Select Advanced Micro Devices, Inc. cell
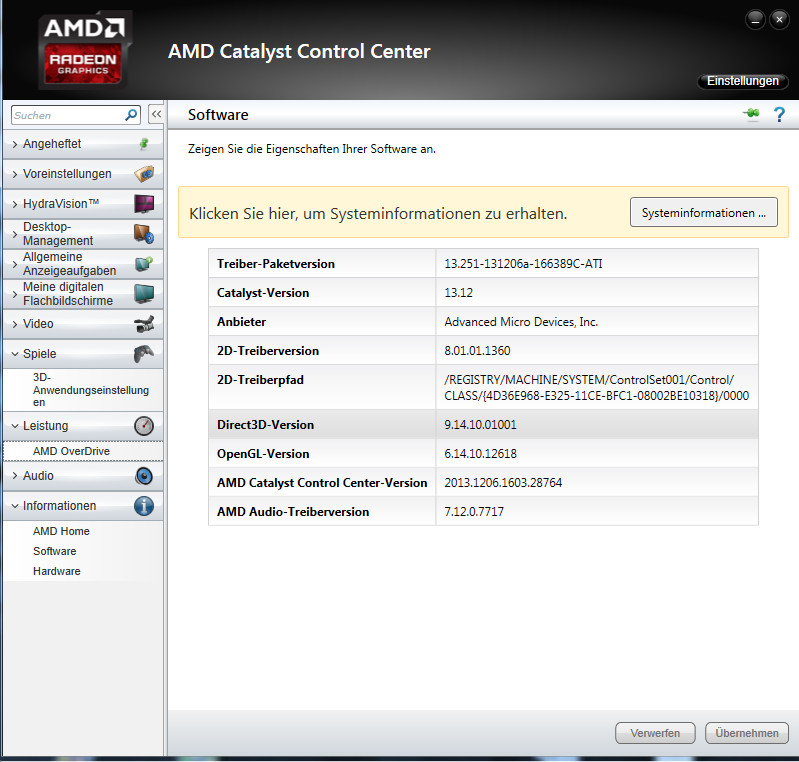The height and width of the screenshot is (762, 799). [x=521, y=322]
